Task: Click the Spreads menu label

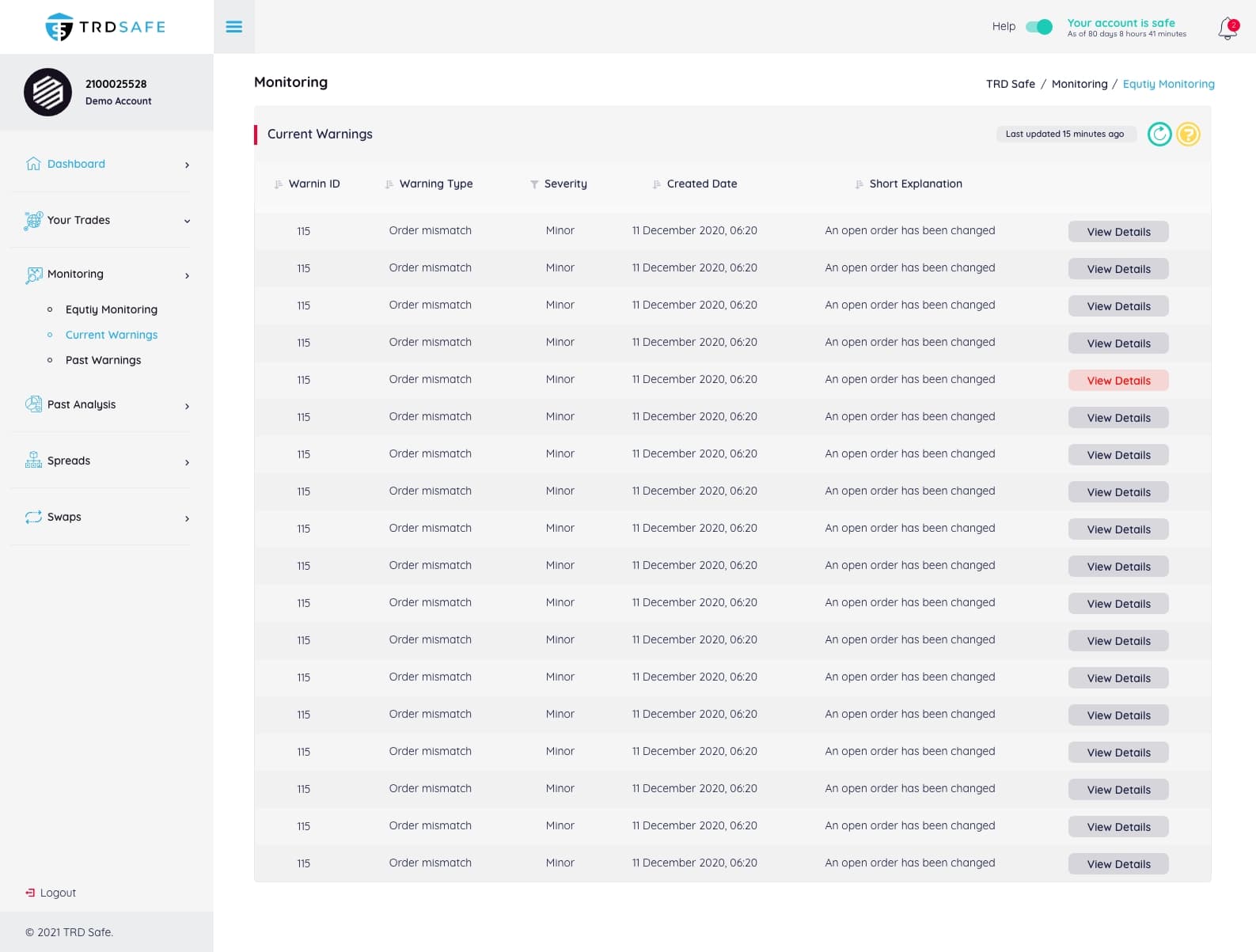Action: pyautogui.click(x=69, y=461)
